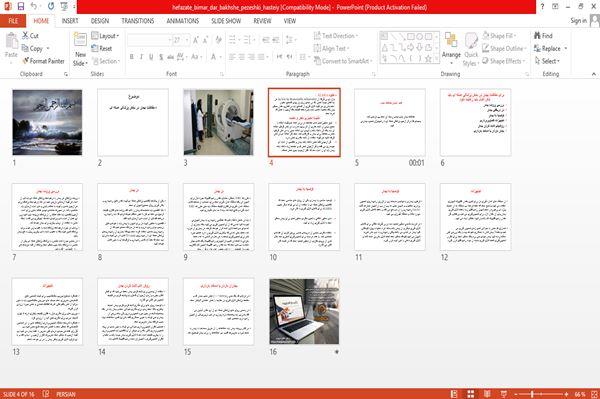This screenshot has height=399, width=600.
Task: Open the Text Direction dropdown
Action: tap(336, 36)
